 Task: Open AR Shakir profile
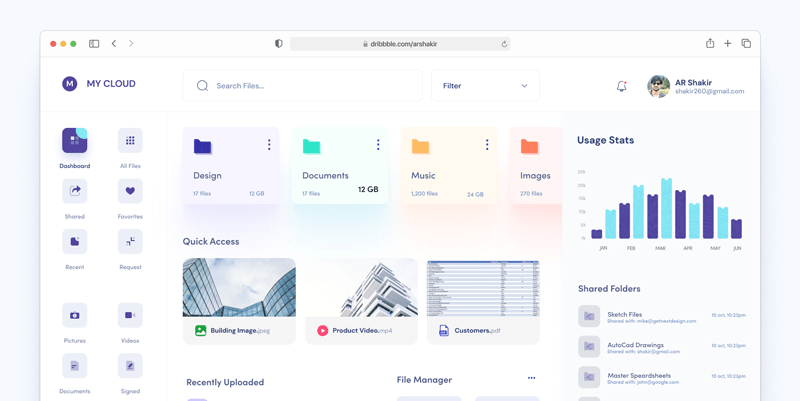[695, 86]
